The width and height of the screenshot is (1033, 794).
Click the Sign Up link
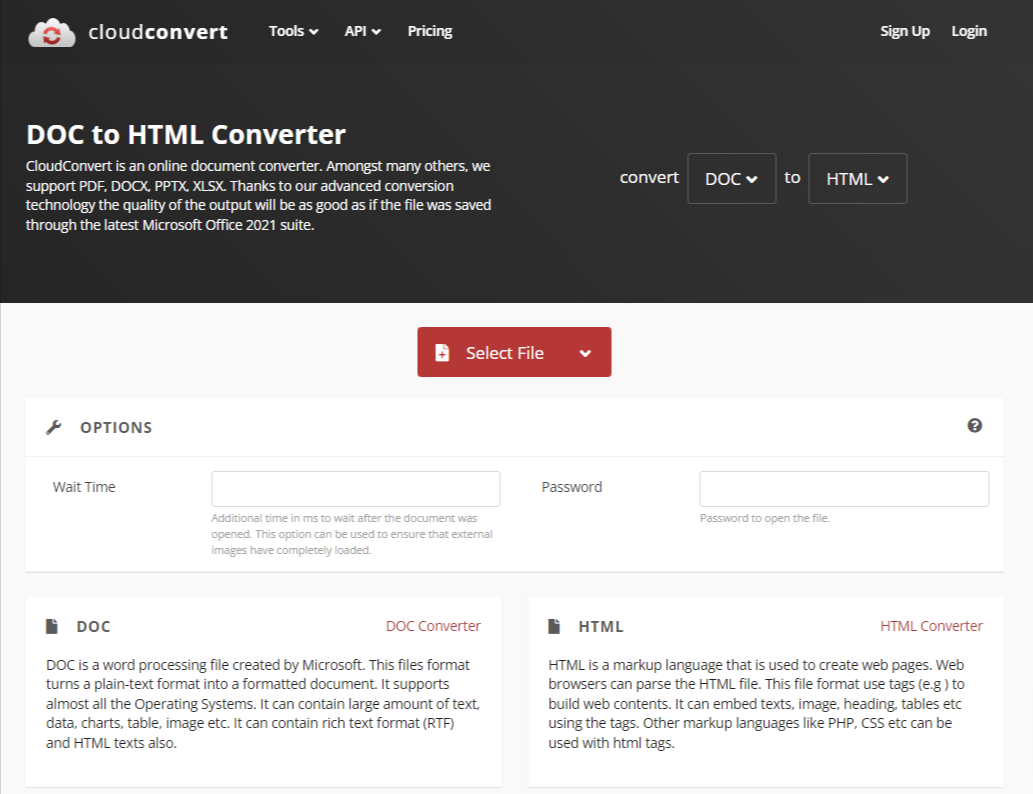(905, 31)
